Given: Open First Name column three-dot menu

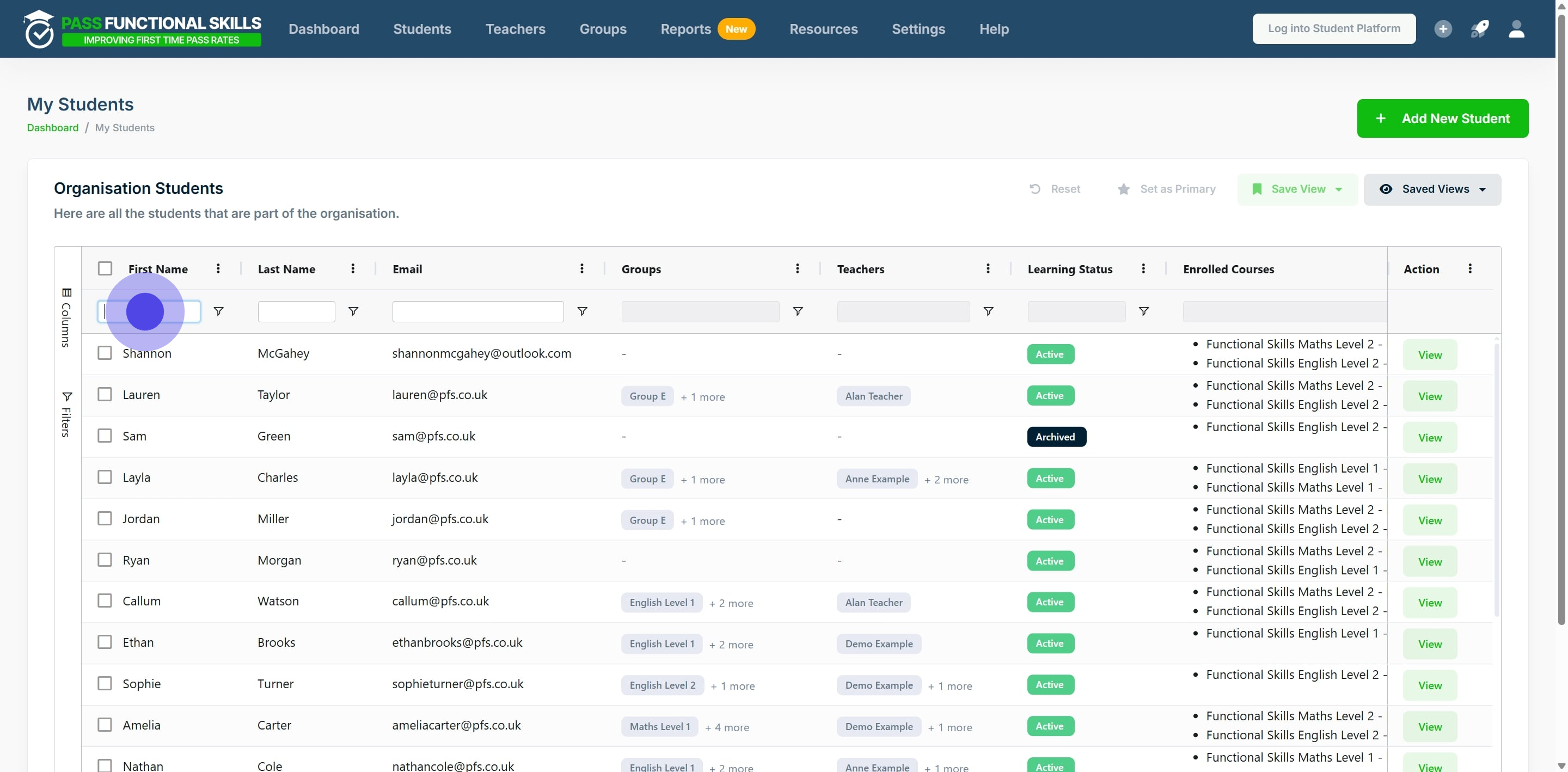Looking at the screenshot, I should tap(218, 268).
